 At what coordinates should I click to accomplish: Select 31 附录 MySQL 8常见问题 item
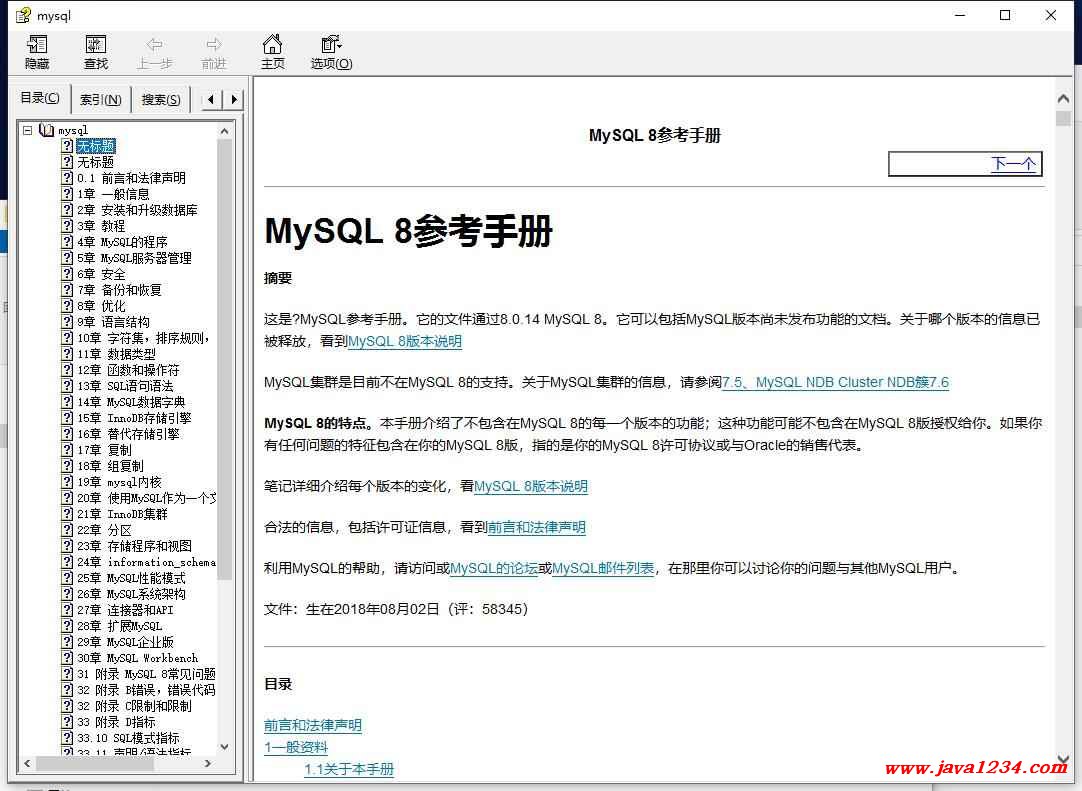point(146,674)
